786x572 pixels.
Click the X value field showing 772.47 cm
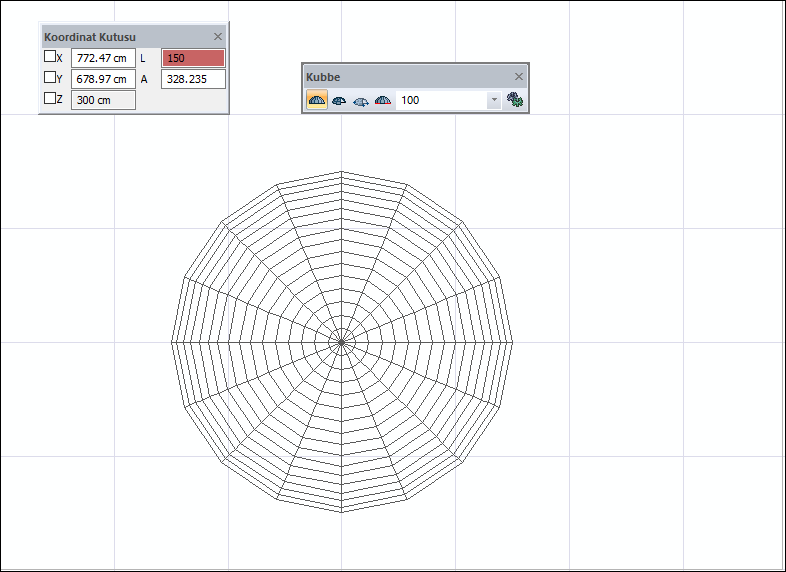coord(103,58)
